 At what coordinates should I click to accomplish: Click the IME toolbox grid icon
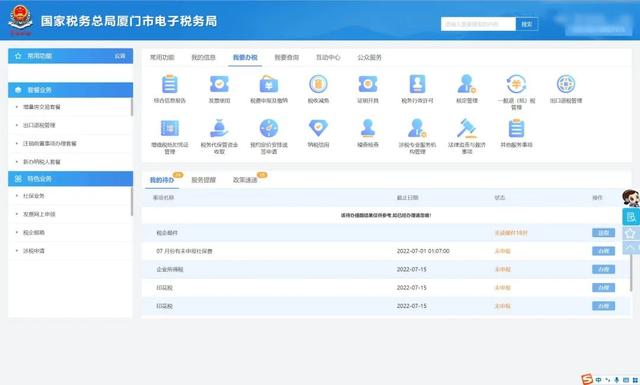point(634,380)
